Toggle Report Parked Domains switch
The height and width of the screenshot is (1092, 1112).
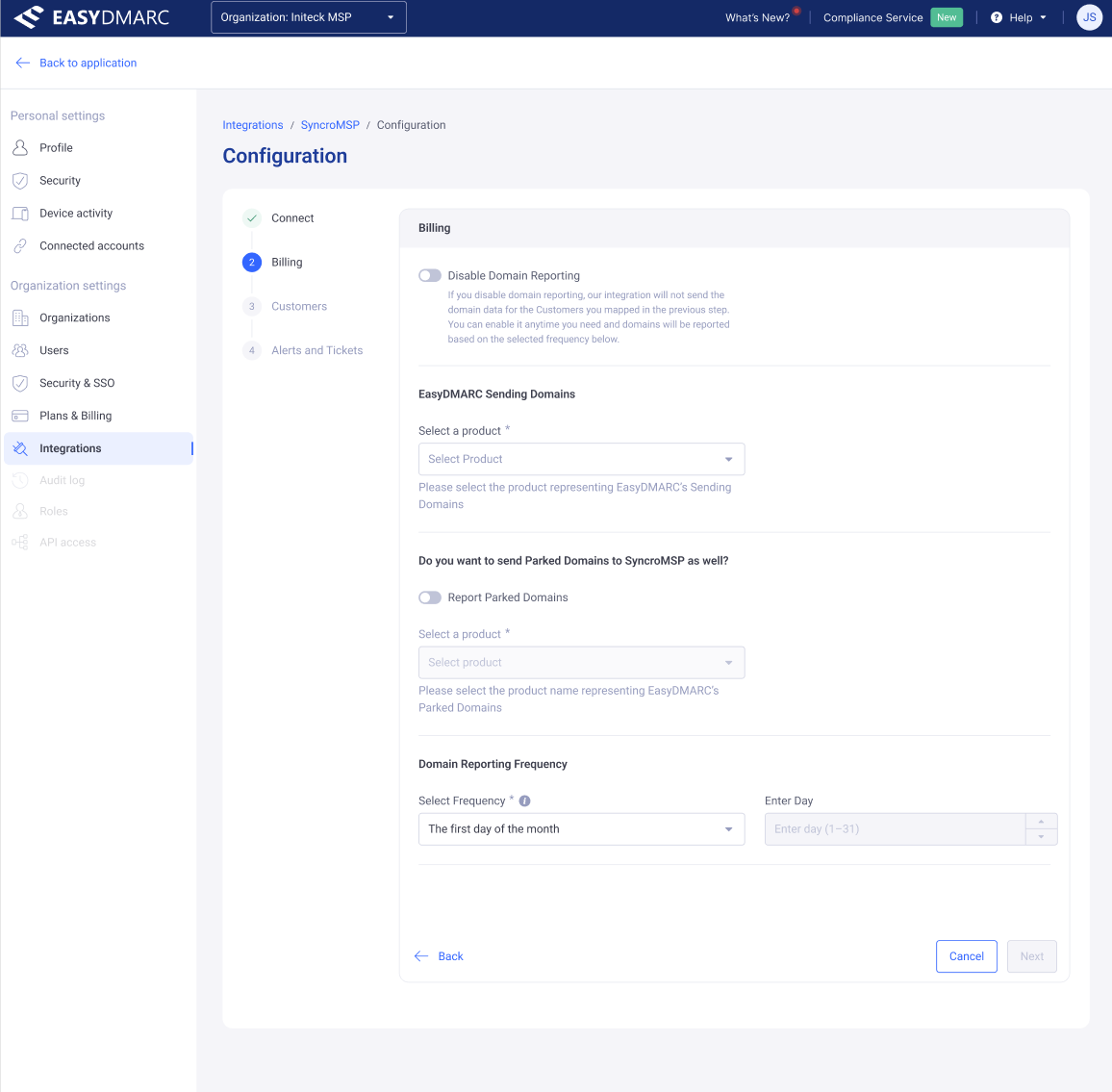[430, 597]
